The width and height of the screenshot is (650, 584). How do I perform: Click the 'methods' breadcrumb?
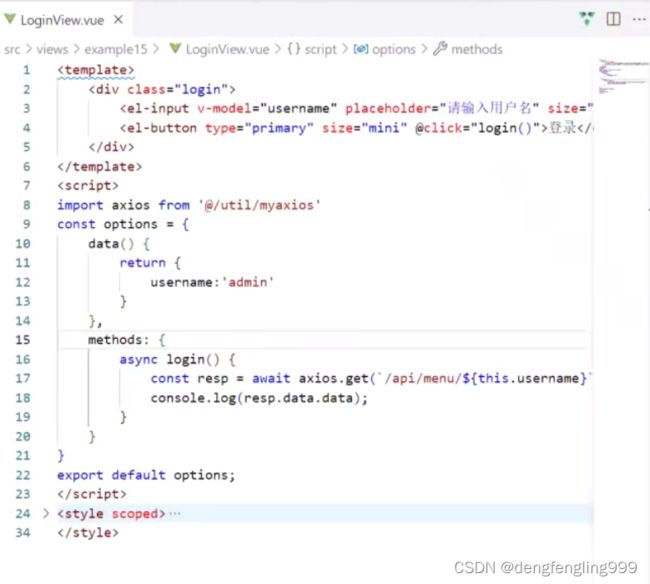click(x=477, y=49)
